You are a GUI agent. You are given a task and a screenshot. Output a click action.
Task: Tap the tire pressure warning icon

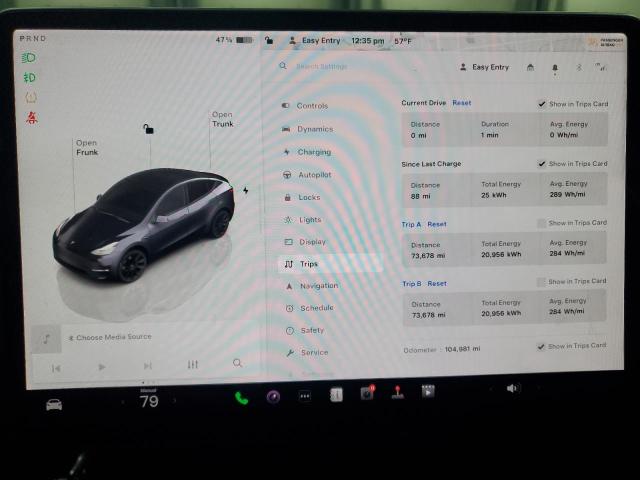pos(31,97)
